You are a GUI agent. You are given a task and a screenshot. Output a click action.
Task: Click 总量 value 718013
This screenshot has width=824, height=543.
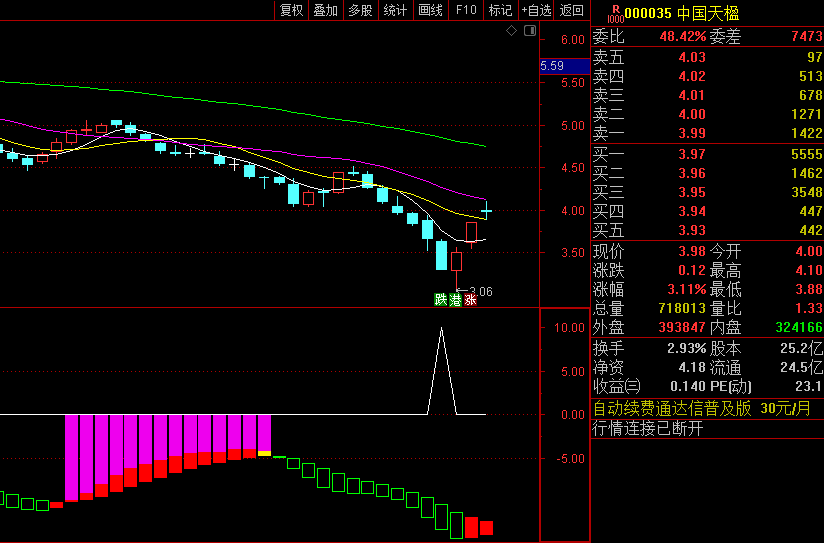682,308
